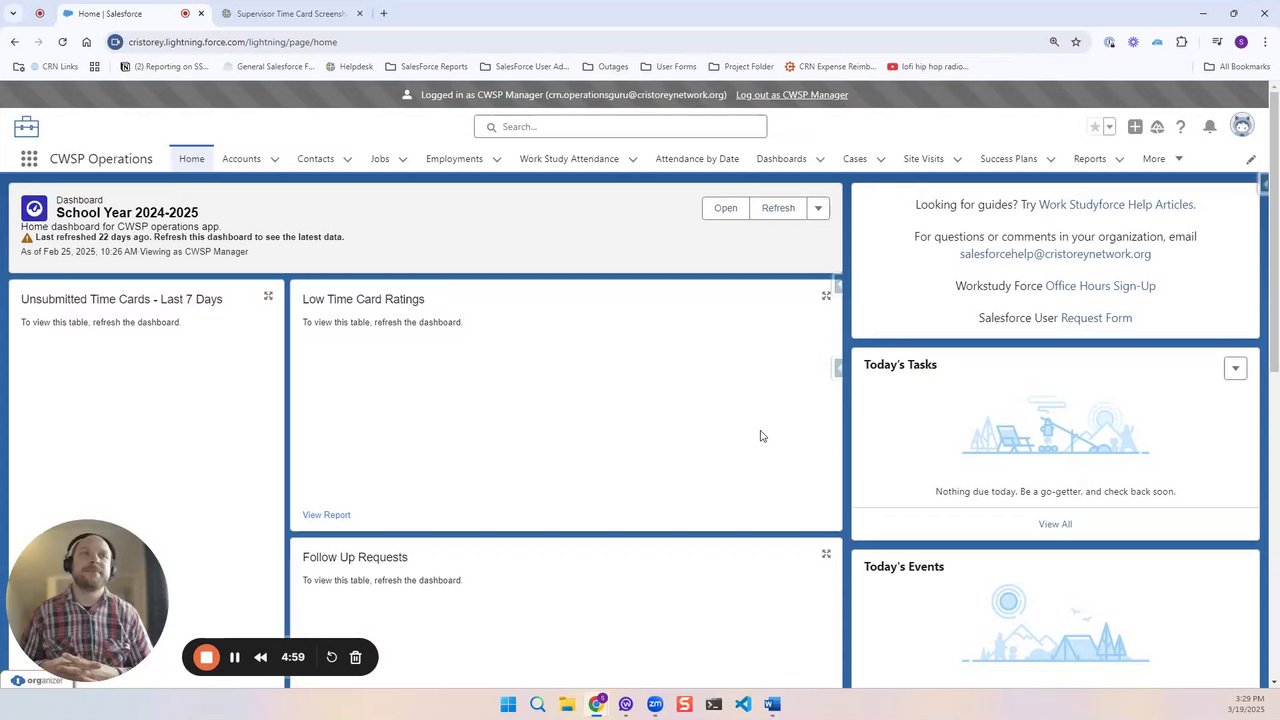
Task: Click the Trailhead guidance icon in header
Action: pos(1157,127)
